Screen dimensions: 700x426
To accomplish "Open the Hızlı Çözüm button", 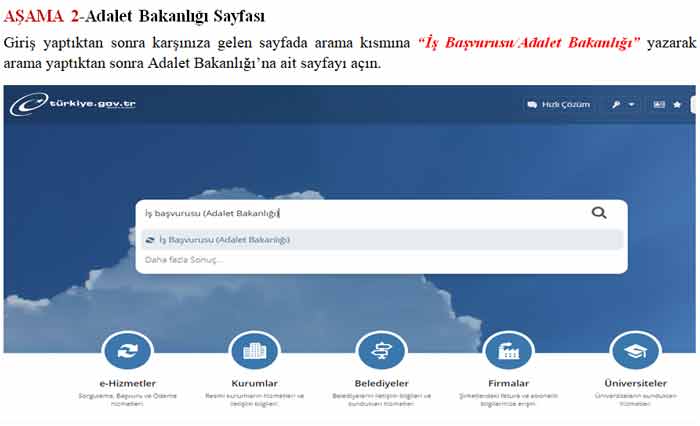I will point(559,104).
